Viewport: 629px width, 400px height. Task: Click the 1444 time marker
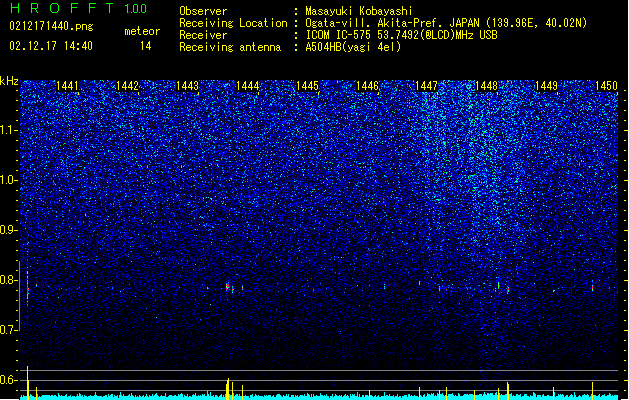[248, 86]
